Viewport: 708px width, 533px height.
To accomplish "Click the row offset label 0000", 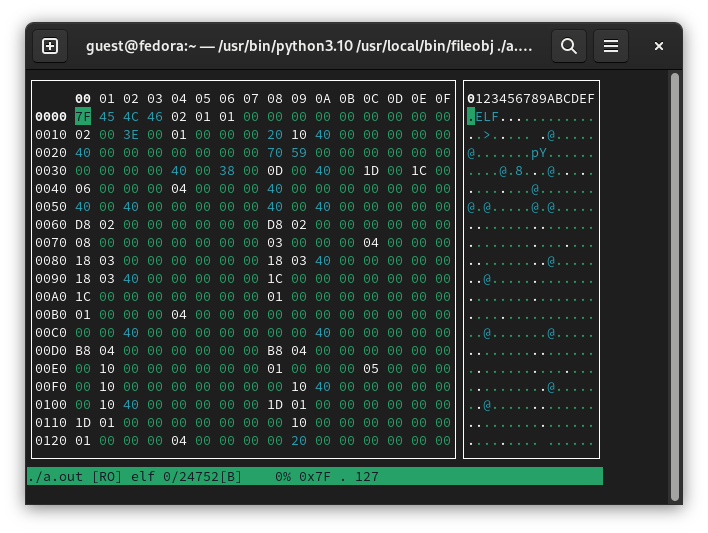I will pos(51,117).
